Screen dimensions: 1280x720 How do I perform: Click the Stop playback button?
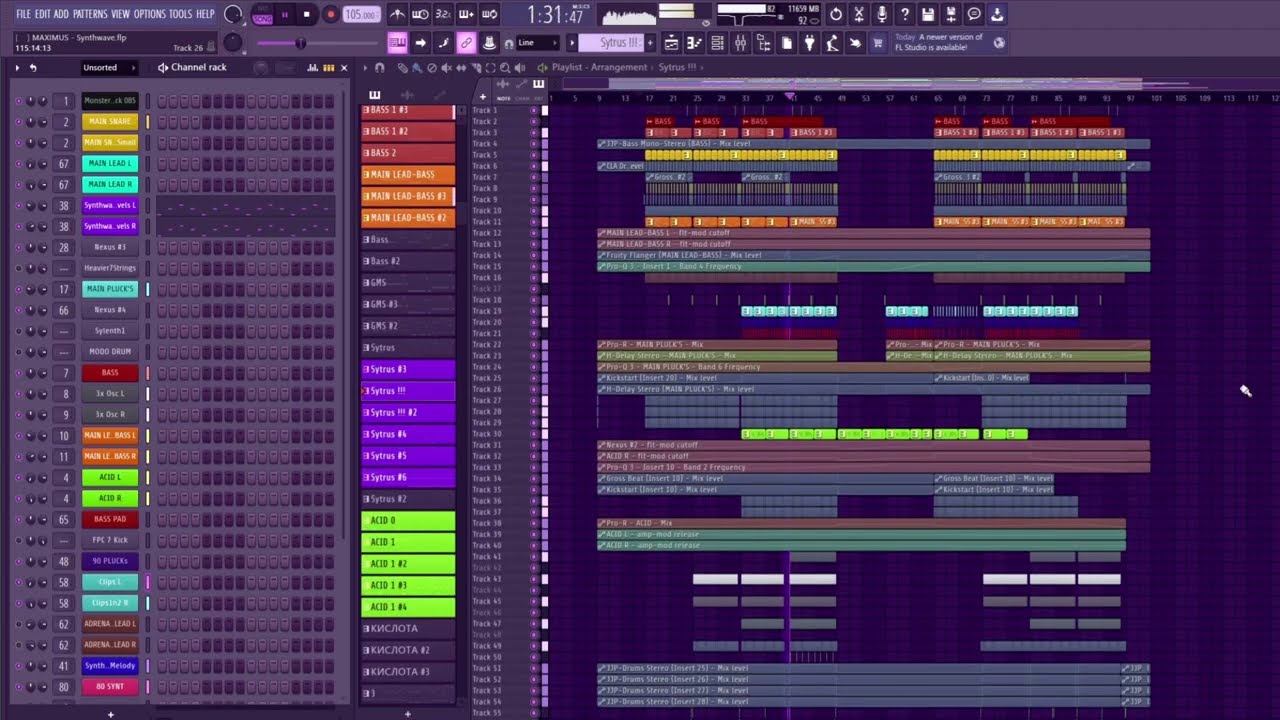[x=306, y=15]
